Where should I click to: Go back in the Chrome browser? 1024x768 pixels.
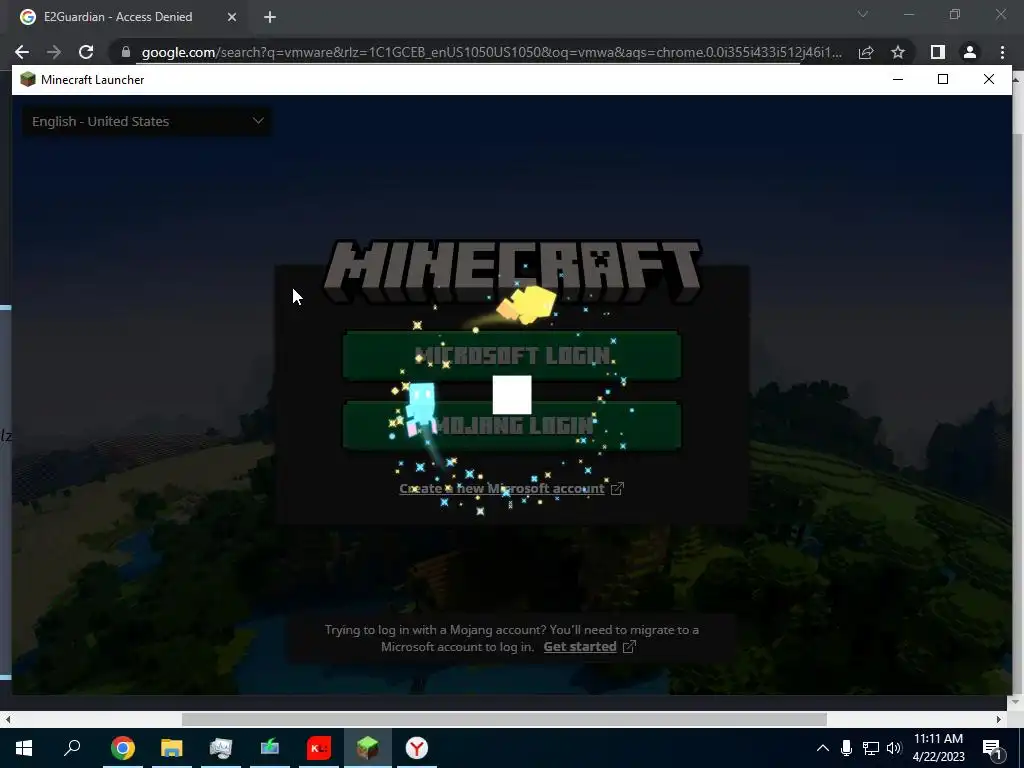[x=22, y=52]
